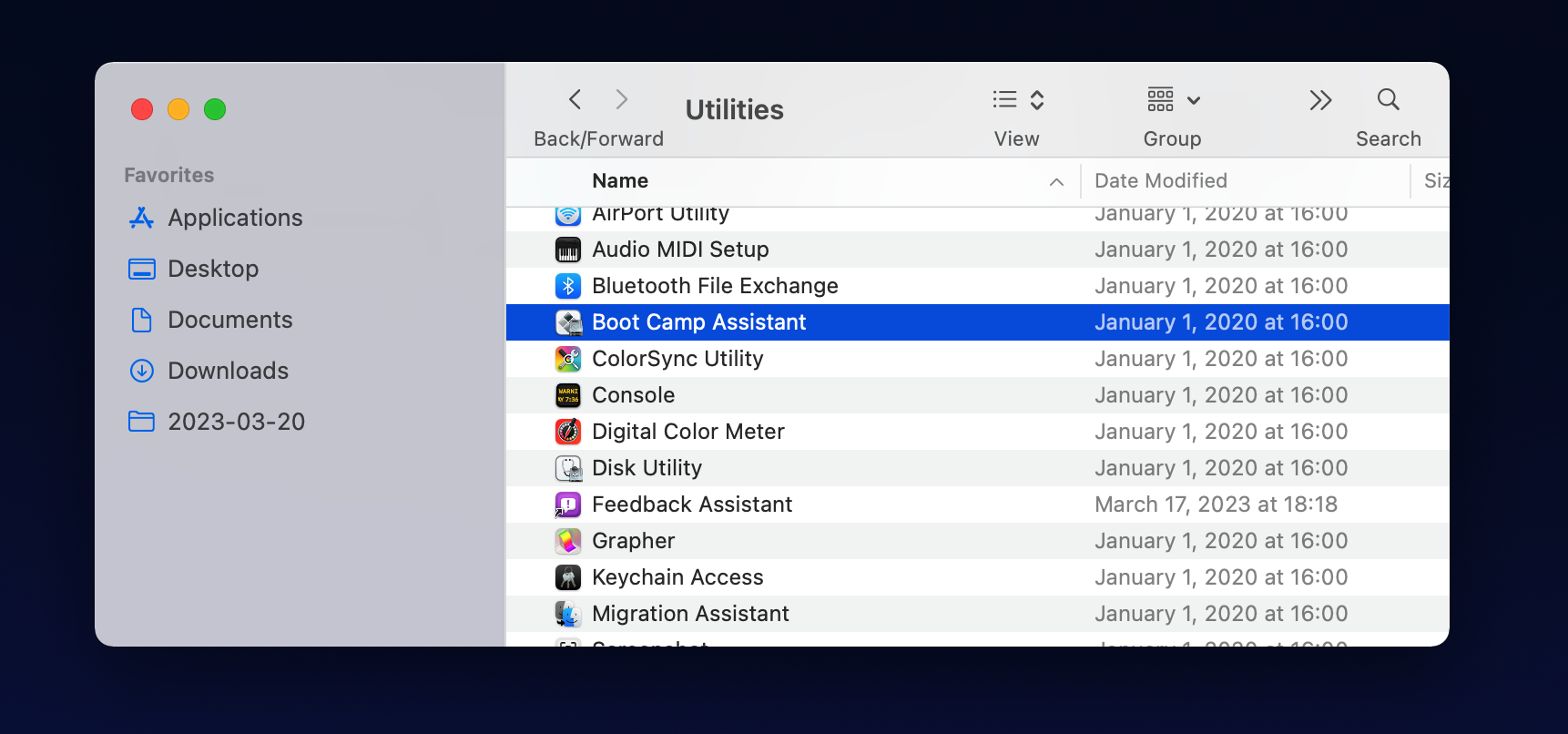Image resolution: width=1568 pixels, height=734 pixels.
Task: Open the View mode list selector
Action: click(x=1018, y=99)
